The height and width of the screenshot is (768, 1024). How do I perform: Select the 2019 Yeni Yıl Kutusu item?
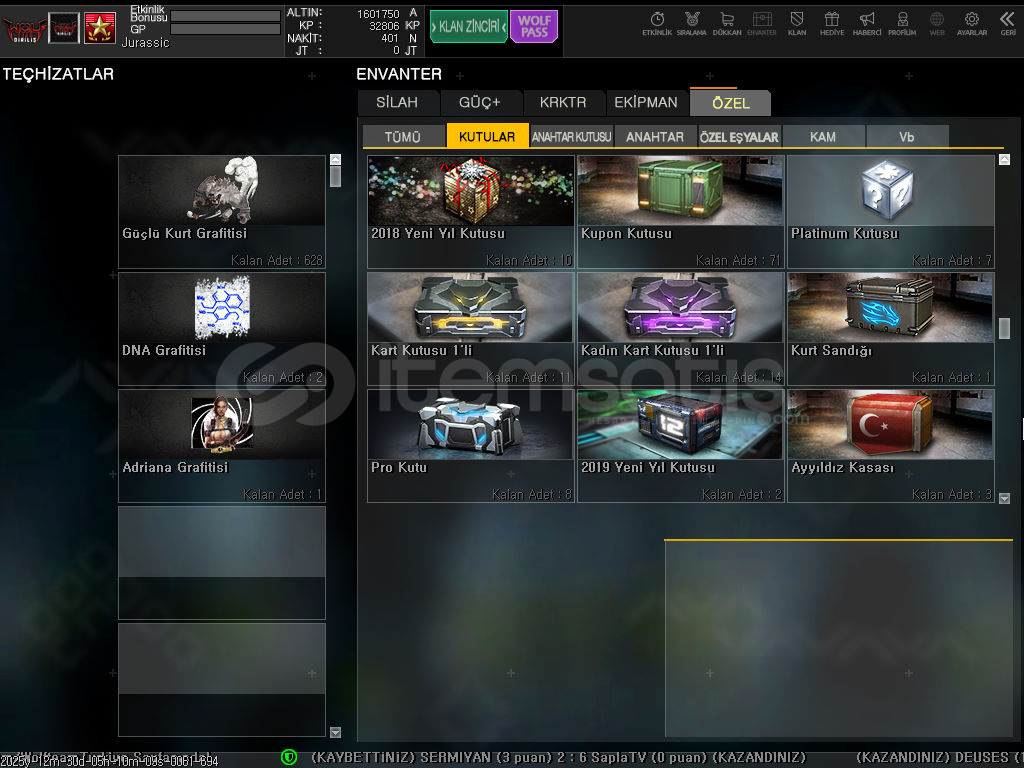pyautogui.click(x=680, y=446)
